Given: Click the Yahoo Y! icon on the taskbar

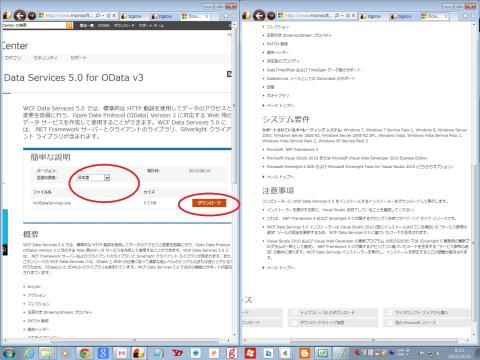Looking at the screenshot, I should tap(177, 353).
